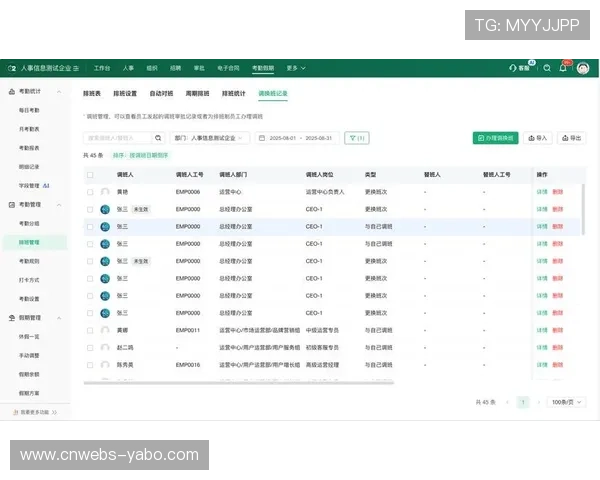600x480 pixels.
Task: Switch to the 排班设置 tab
Action: pyautogui.click(x=125, y=93)
